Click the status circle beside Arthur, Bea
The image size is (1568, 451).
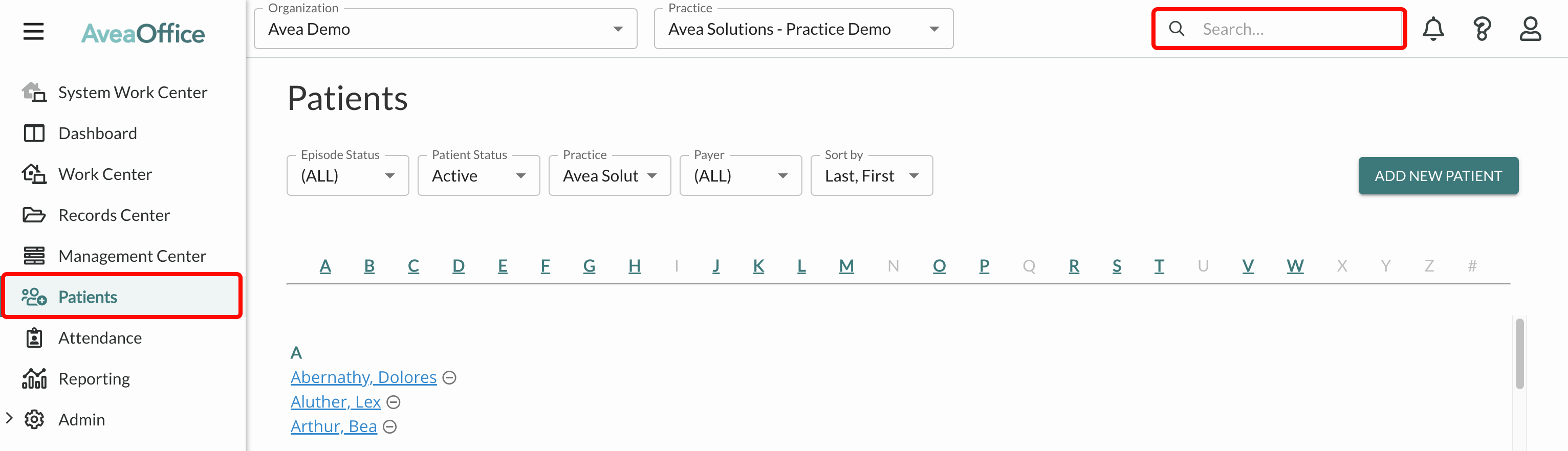point(389,426)
